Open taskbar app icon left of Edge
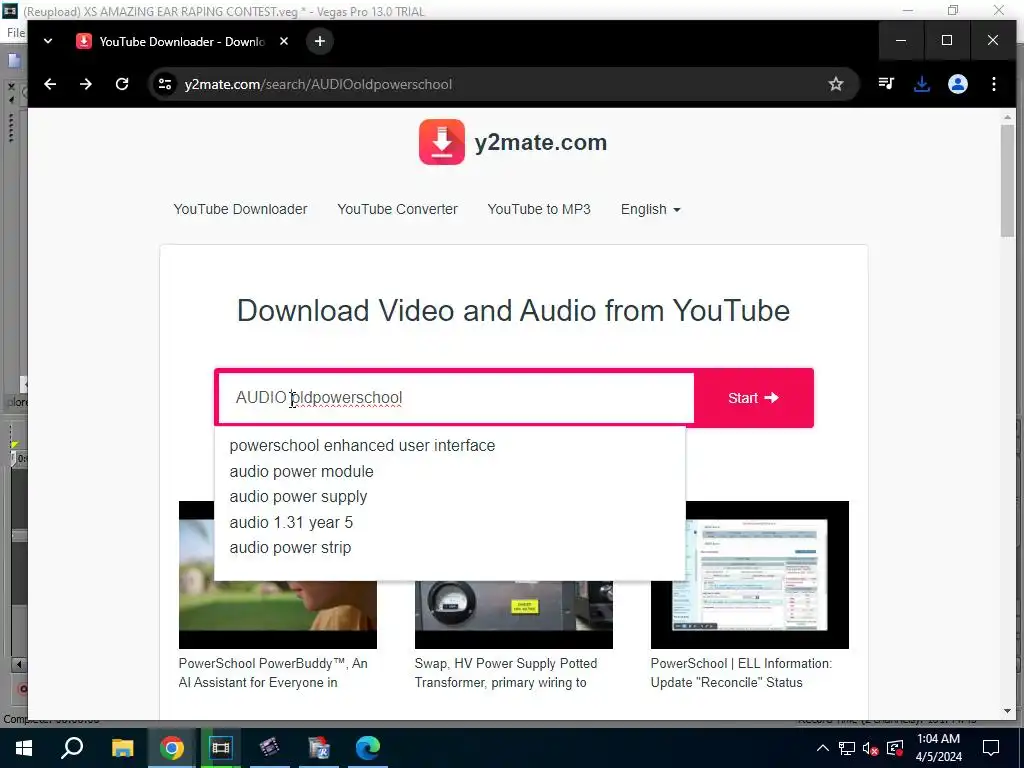This screenshot has height=768, width=1024. 319,748
